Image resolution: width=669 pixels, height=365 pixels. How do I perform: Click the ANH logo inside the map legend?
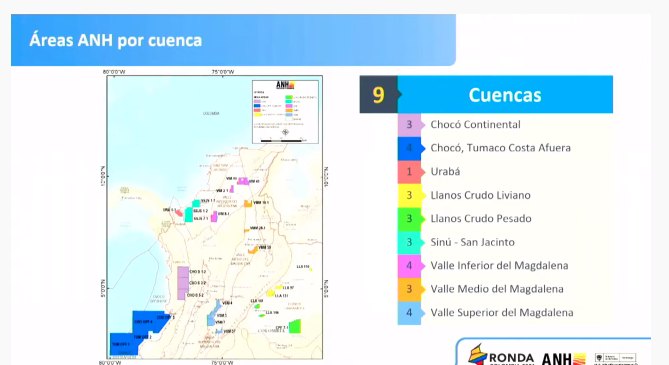[x=285, y=85]
